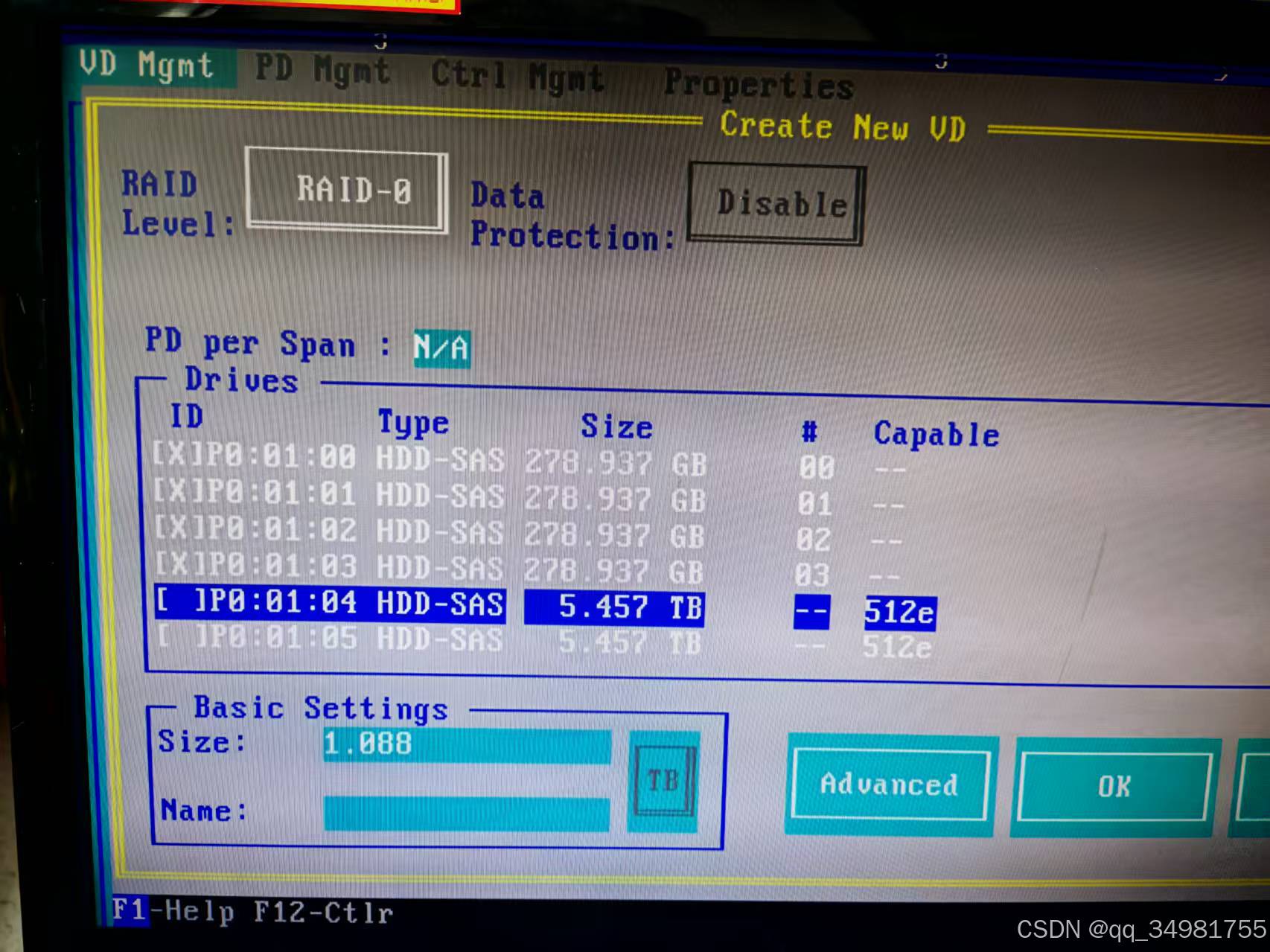Open the PD Mgmt tab
The width and height of the screenshot is (1270, 952).
tap(322, 70)
